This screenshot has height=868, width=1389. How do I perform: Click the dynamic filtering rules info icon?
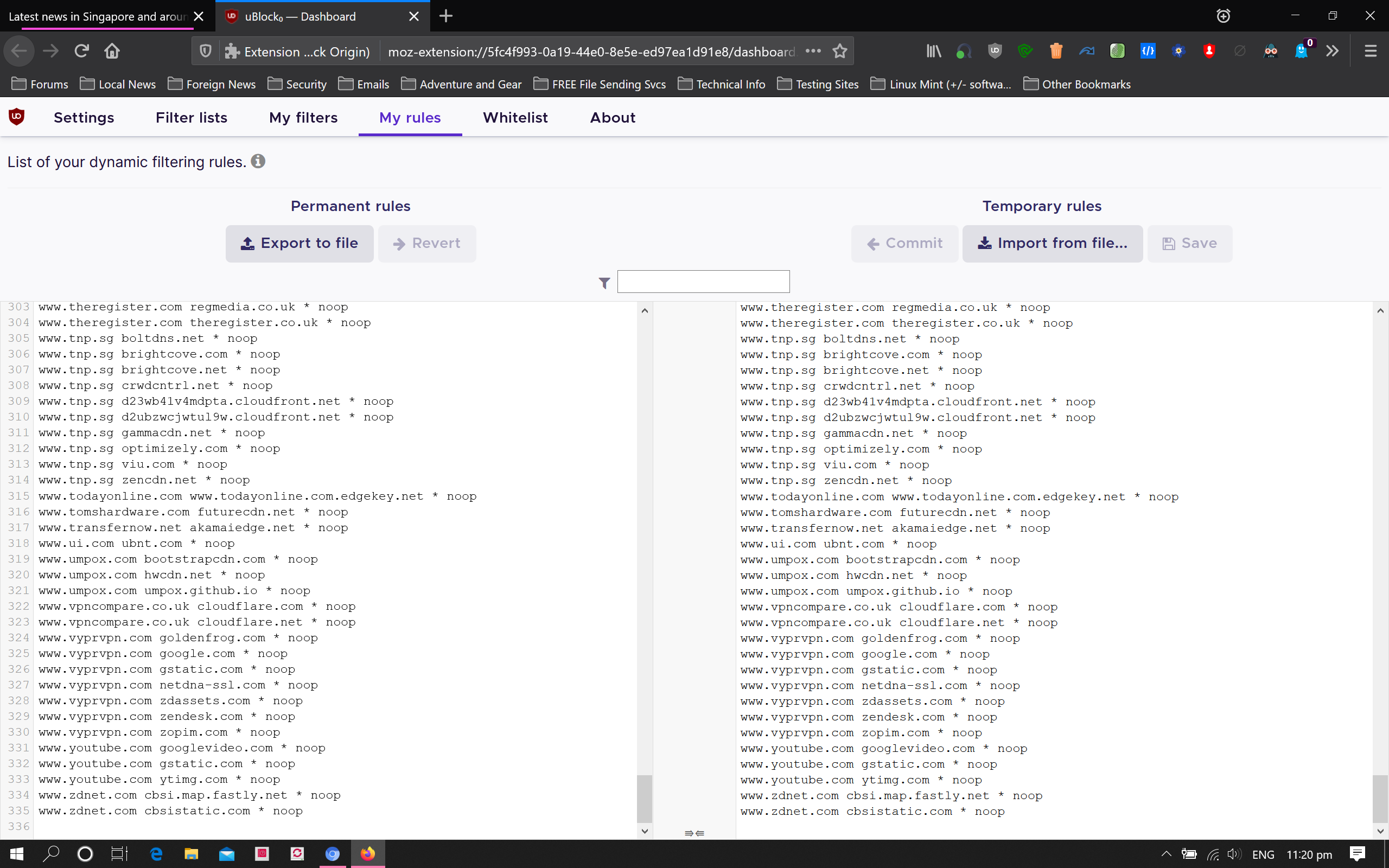258,161
